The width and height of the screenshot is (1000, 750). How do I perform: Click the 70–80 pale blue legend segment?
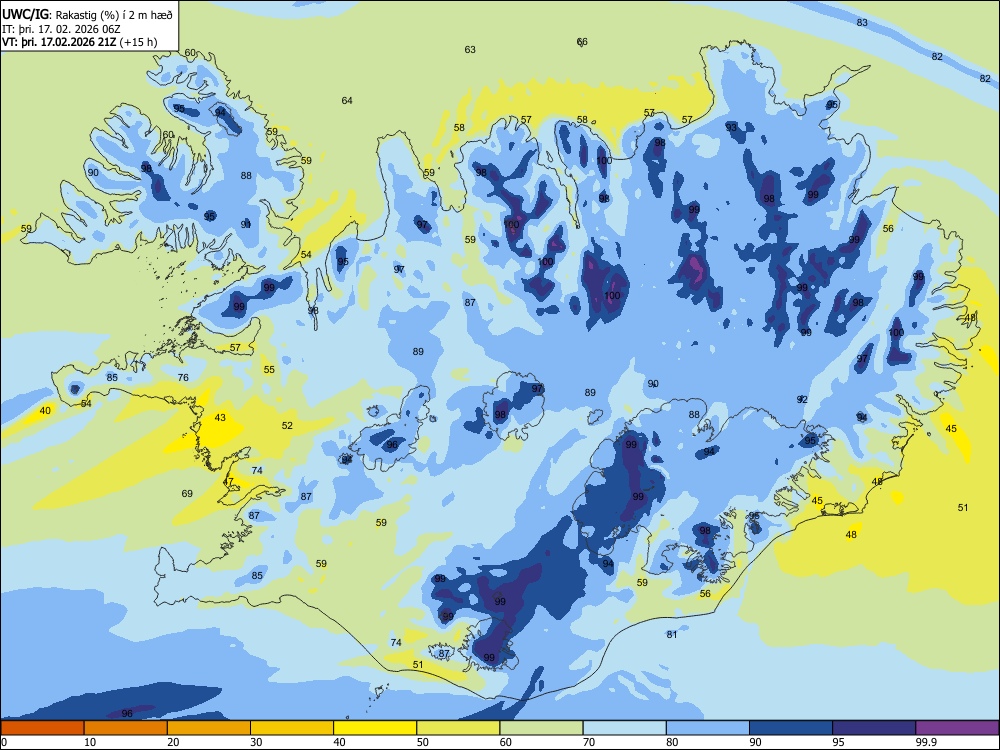[x=624, y=728]
